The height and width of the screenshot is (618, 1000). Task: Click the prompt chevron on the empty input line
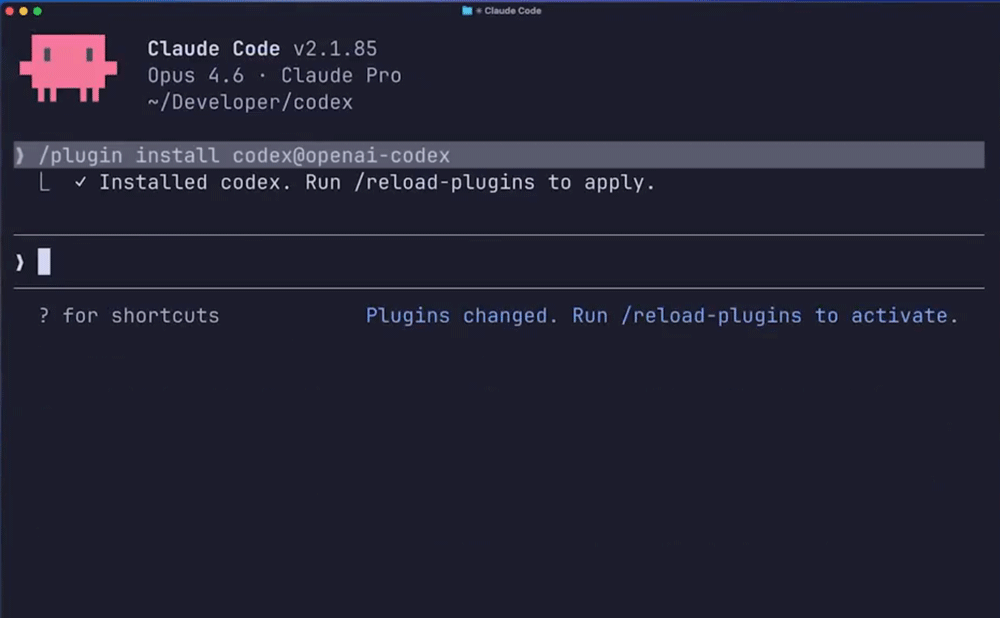(x=20, y=262)
